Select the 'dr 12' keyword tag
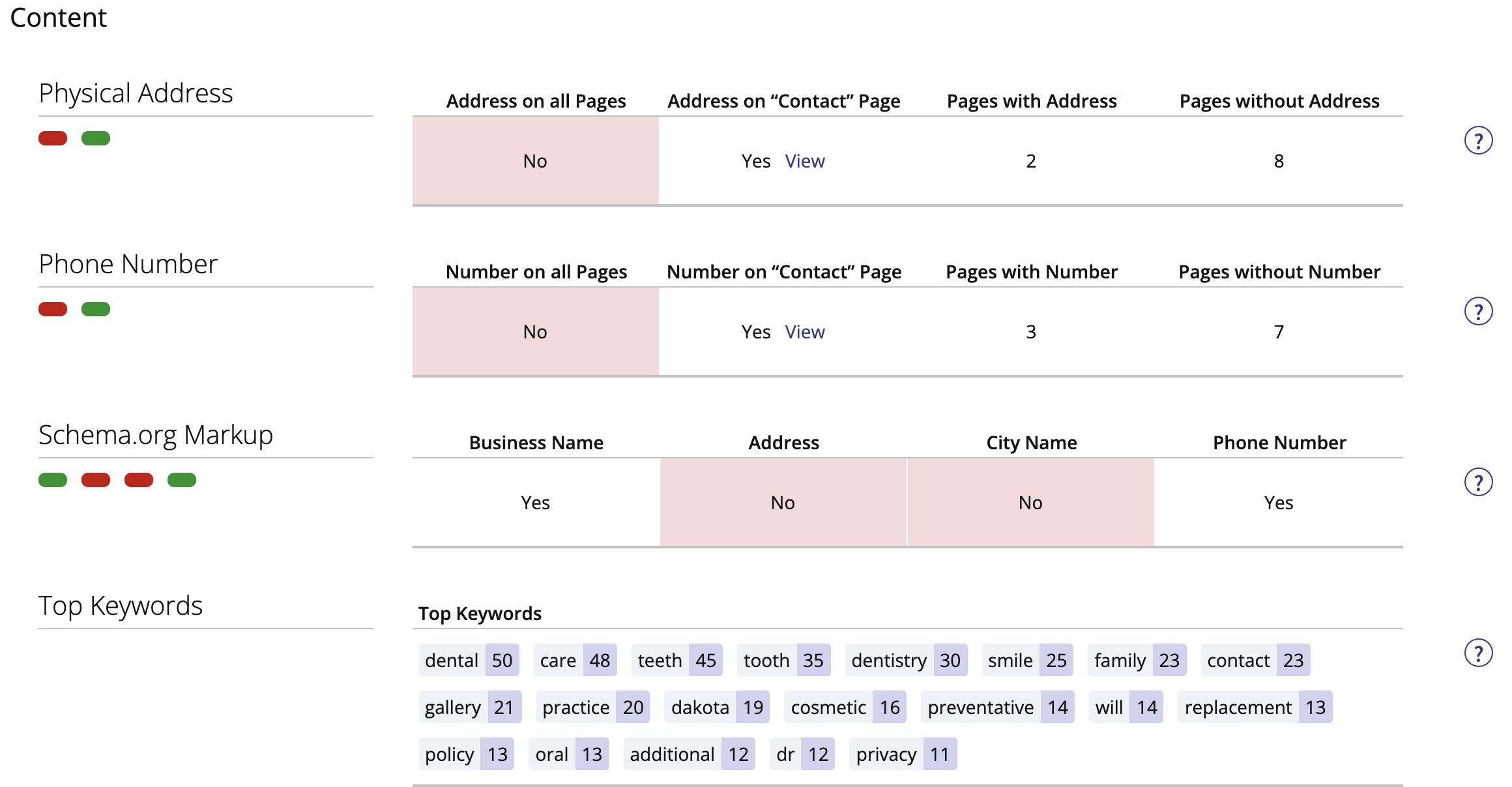This screenshot has width=1512, height=787. pyautogui.click(x=802, y=754)
